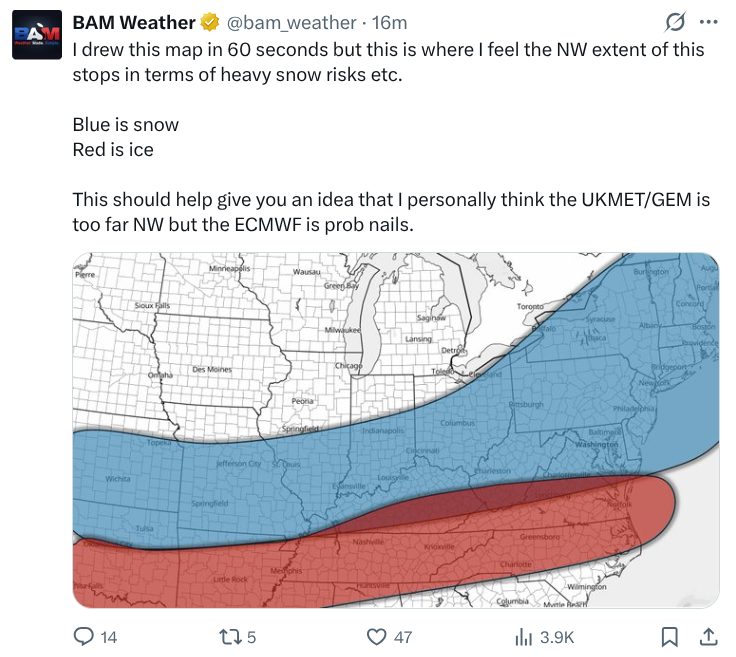Viewport: 736px width, 657px height.
Task: Share the post via upload arrow icon
Action: click(707, 636)
